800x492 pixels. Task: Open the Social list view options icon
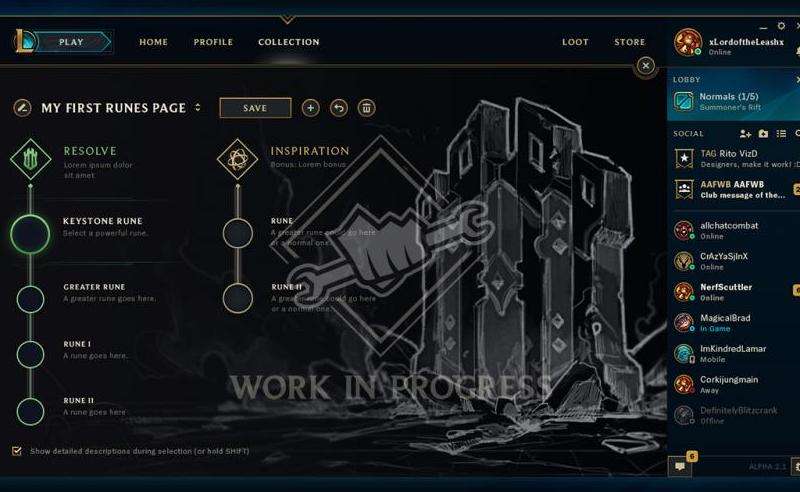click(781, 134)
